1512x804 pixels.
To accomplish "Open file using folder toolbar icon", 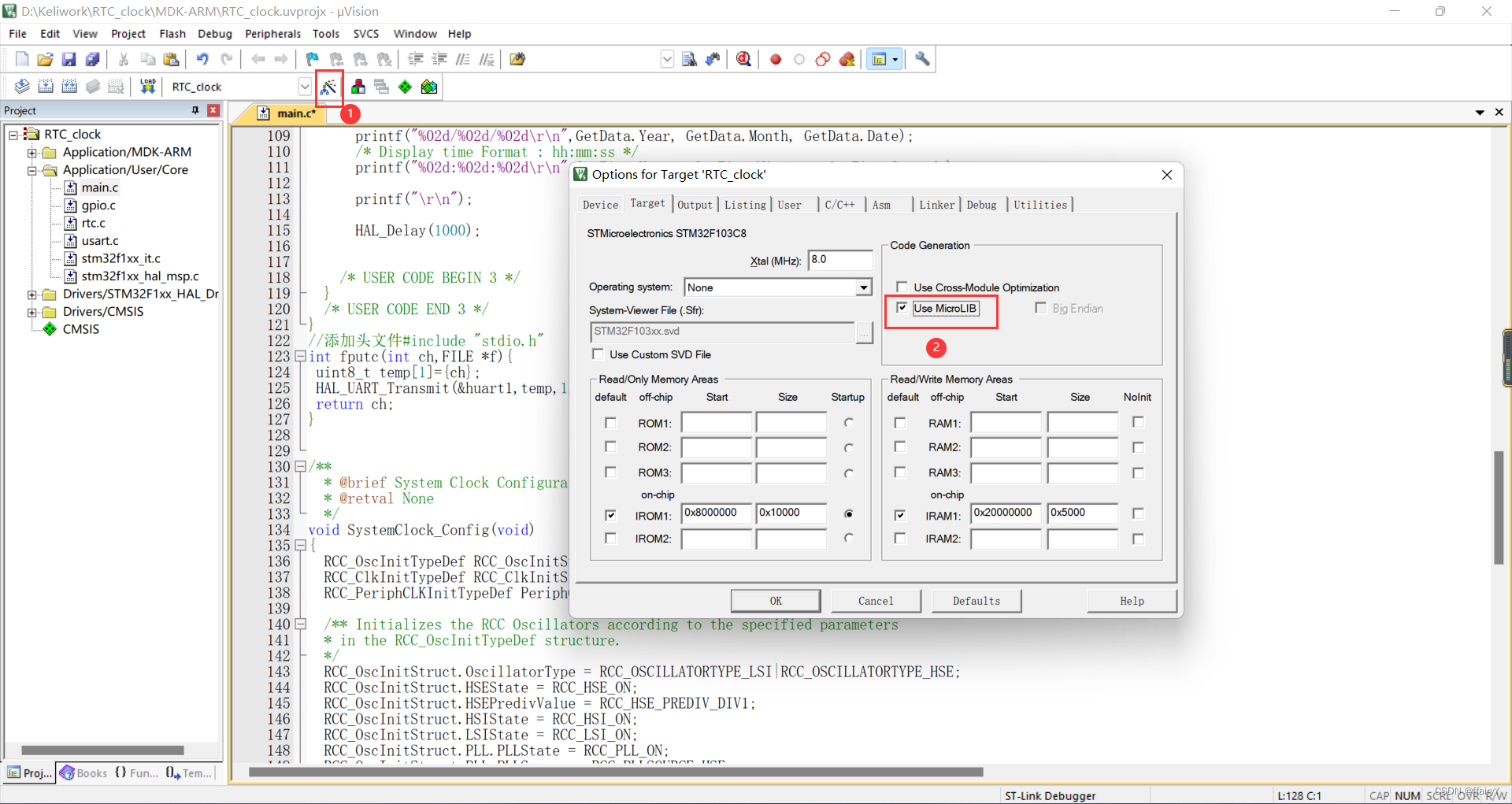I will [x=45, y=59].
